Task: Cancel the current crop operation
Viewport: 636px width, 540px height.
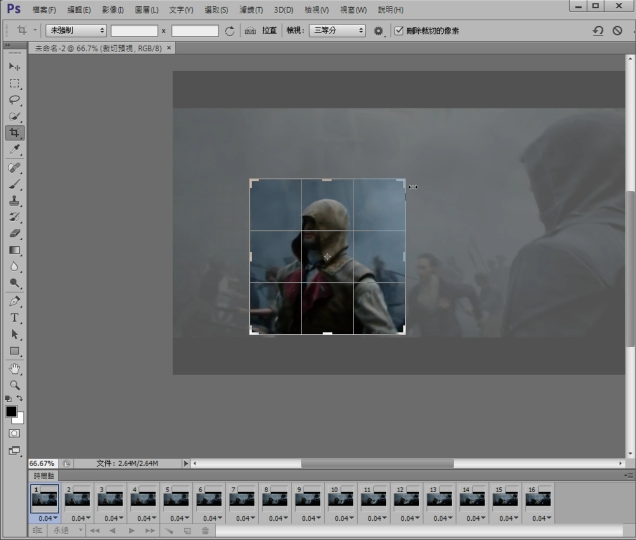Action: point(617,31)
